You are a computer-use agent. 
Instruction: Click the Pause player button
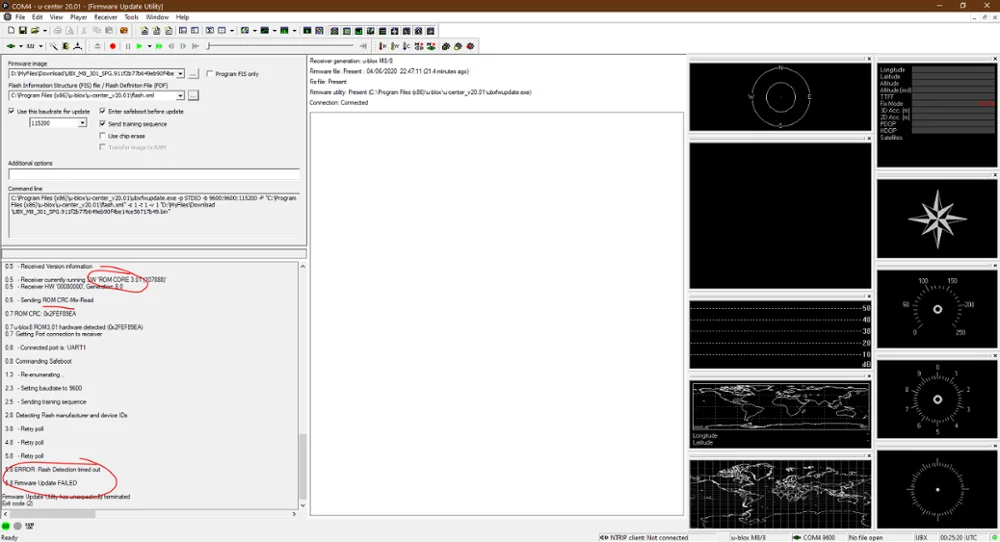click(x=128, y=46)
